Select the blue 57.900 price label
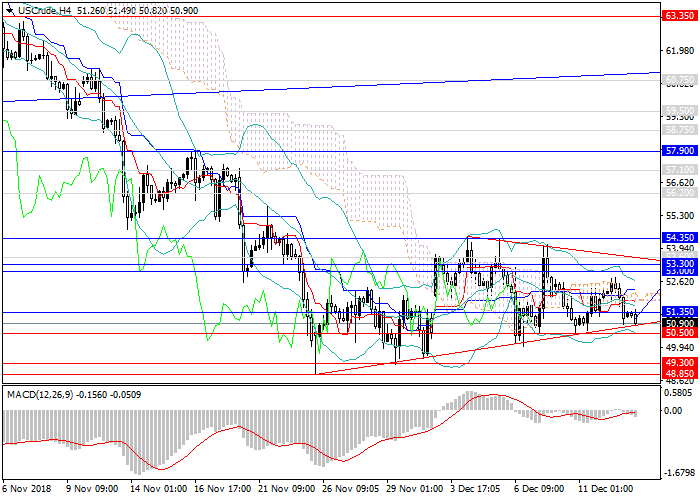700x500 pixels. (679, 151)
